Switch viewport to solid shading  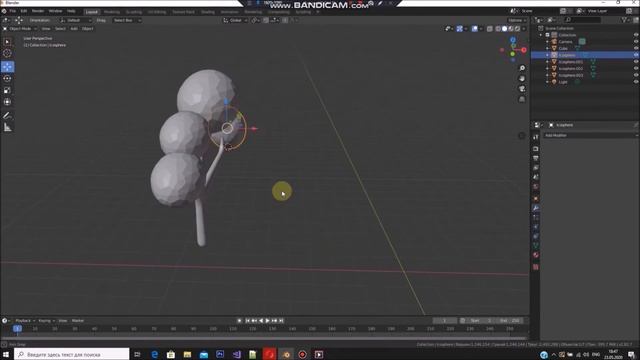pos(504,29)
